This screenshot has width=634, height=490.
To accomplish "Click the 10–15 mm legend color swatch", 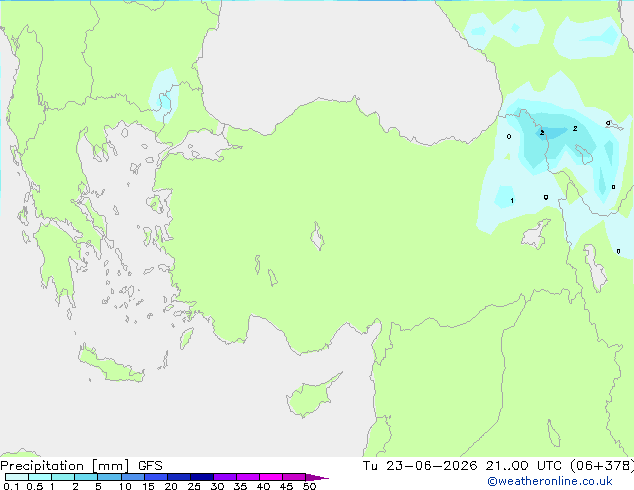I will [132, 477].
